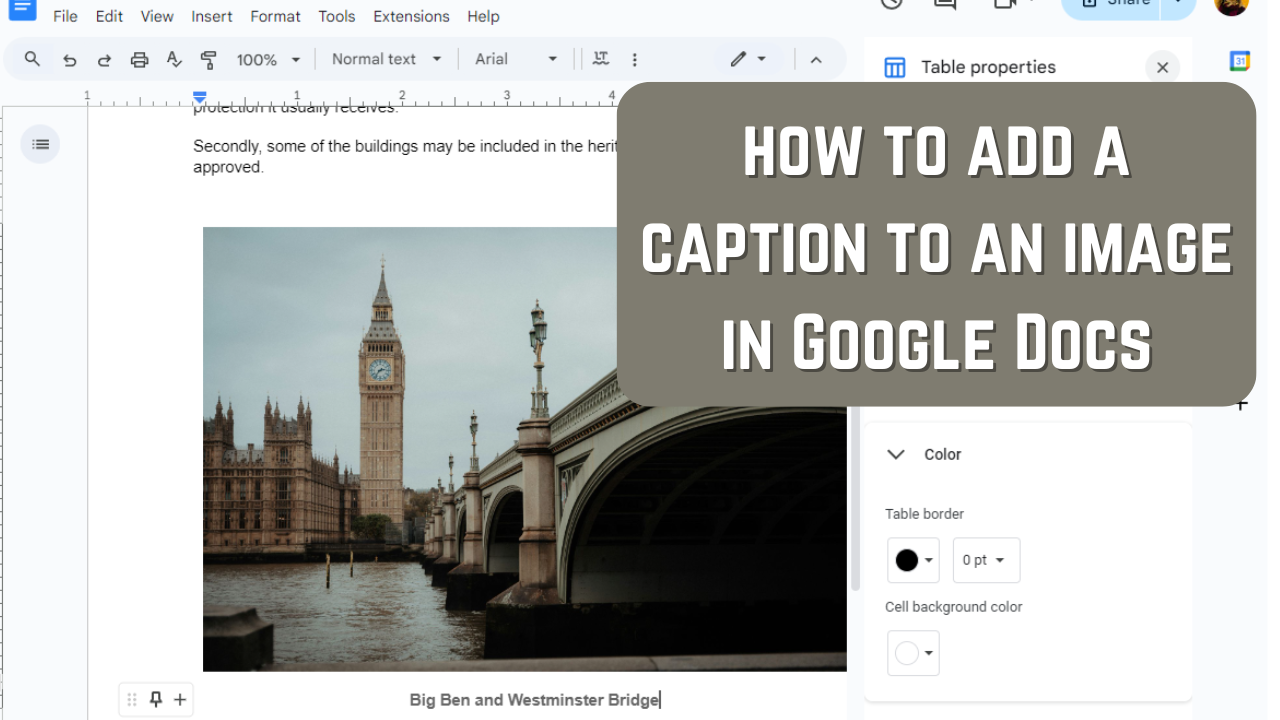Redo the last undone action

(x=104, y=60)
